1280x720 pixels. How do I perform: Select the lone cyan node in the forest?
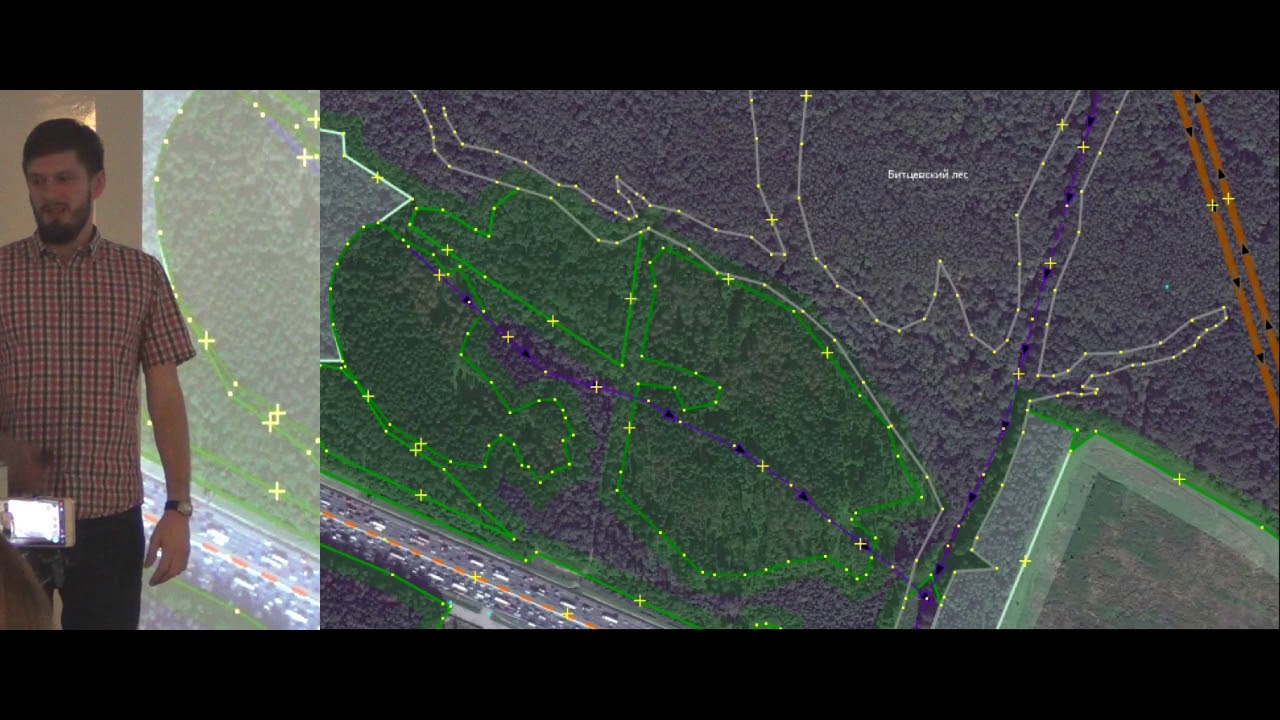tap(1167, 287)
